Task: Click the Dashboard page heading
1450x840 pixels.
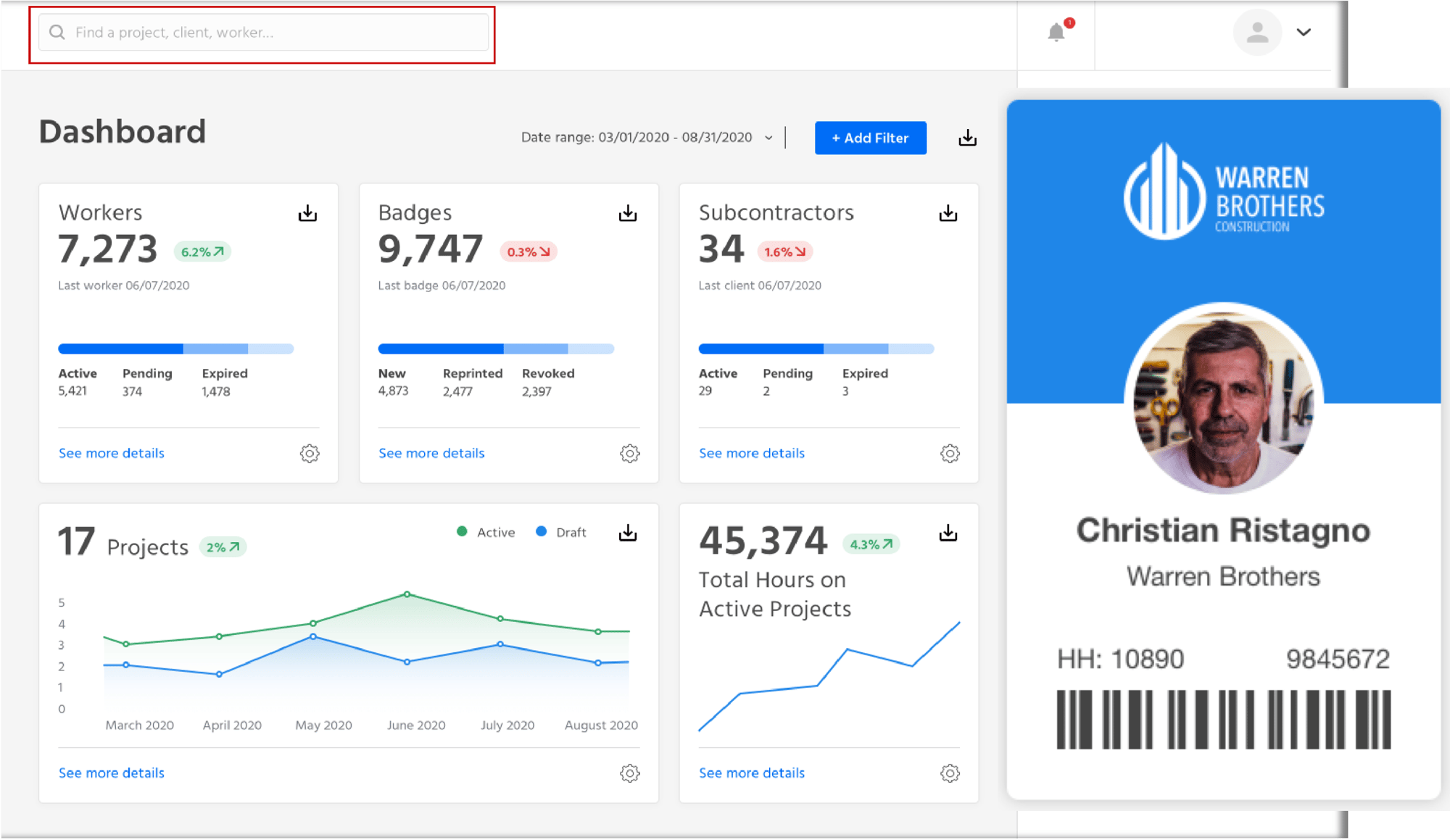Action: point(123,132)
